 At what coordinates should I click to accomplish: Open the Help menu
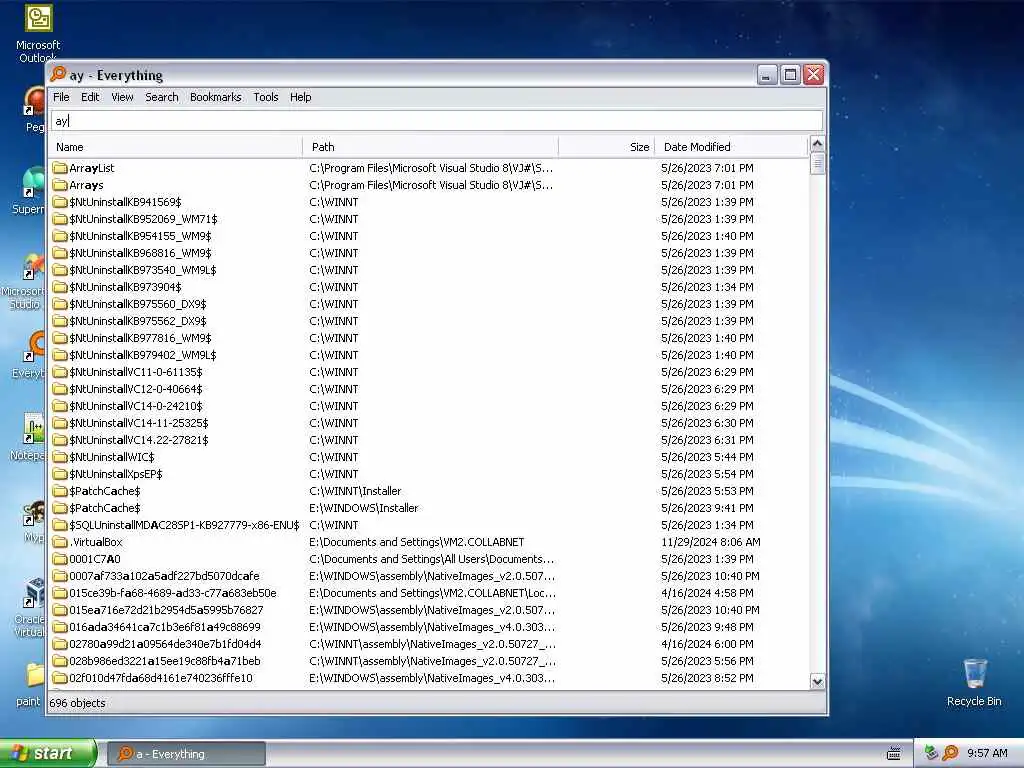pyautogui.click(x=300, y=97)
